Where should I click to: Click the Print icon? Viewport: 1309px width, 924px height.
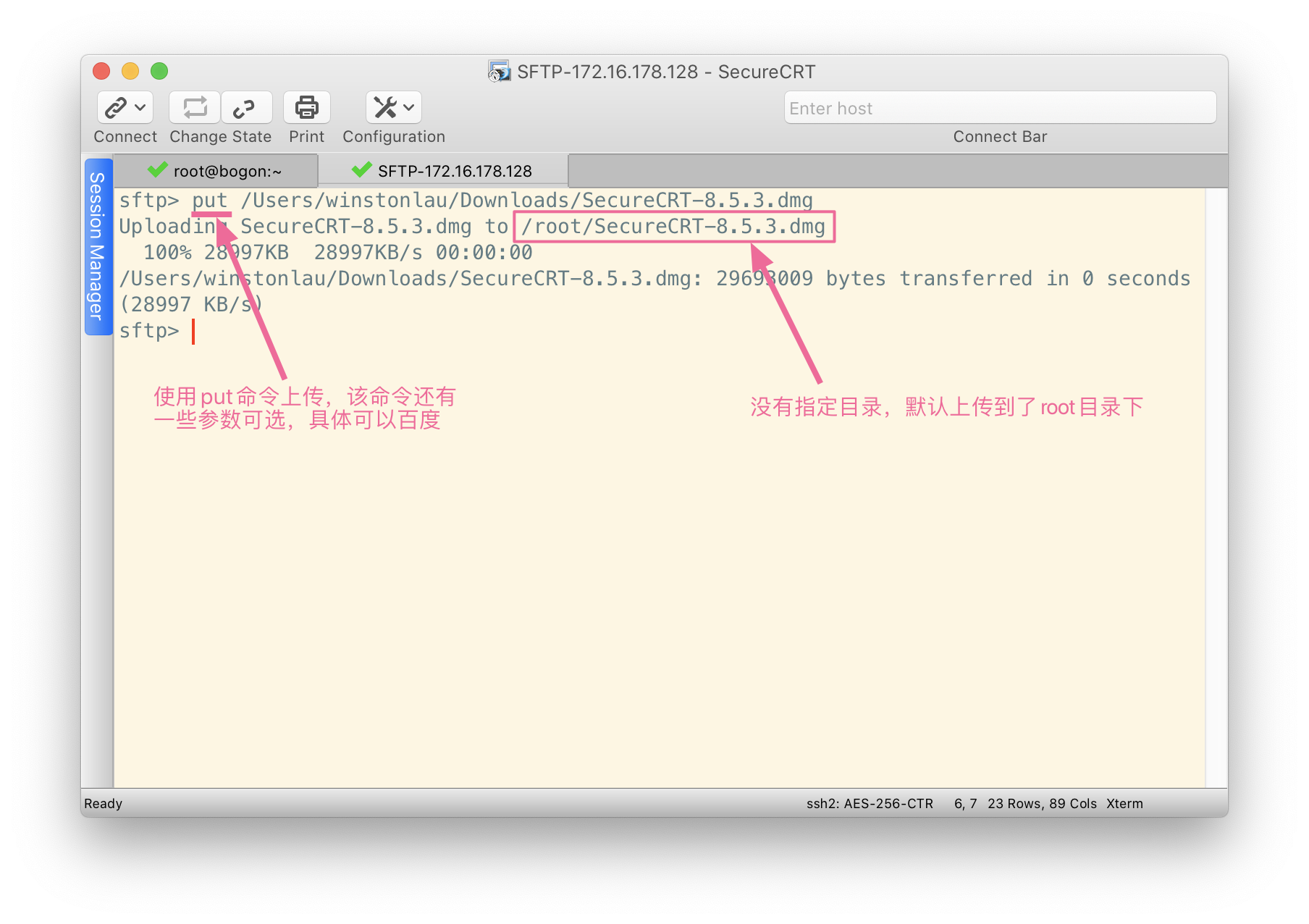click(x=306, y=108)
